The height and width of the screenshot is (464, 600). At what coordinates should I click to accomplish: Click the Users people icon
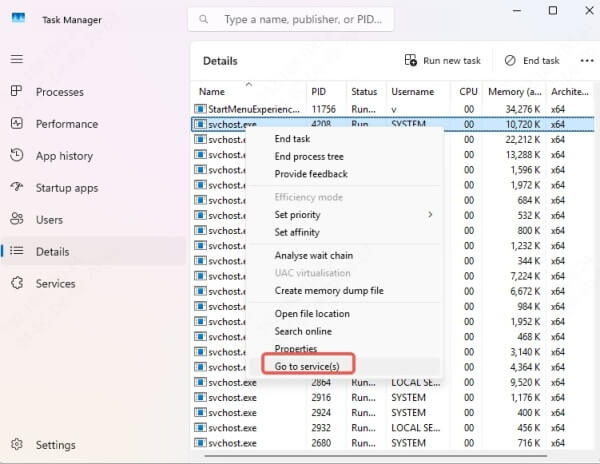pyautogui.click(x=16, y=219)
